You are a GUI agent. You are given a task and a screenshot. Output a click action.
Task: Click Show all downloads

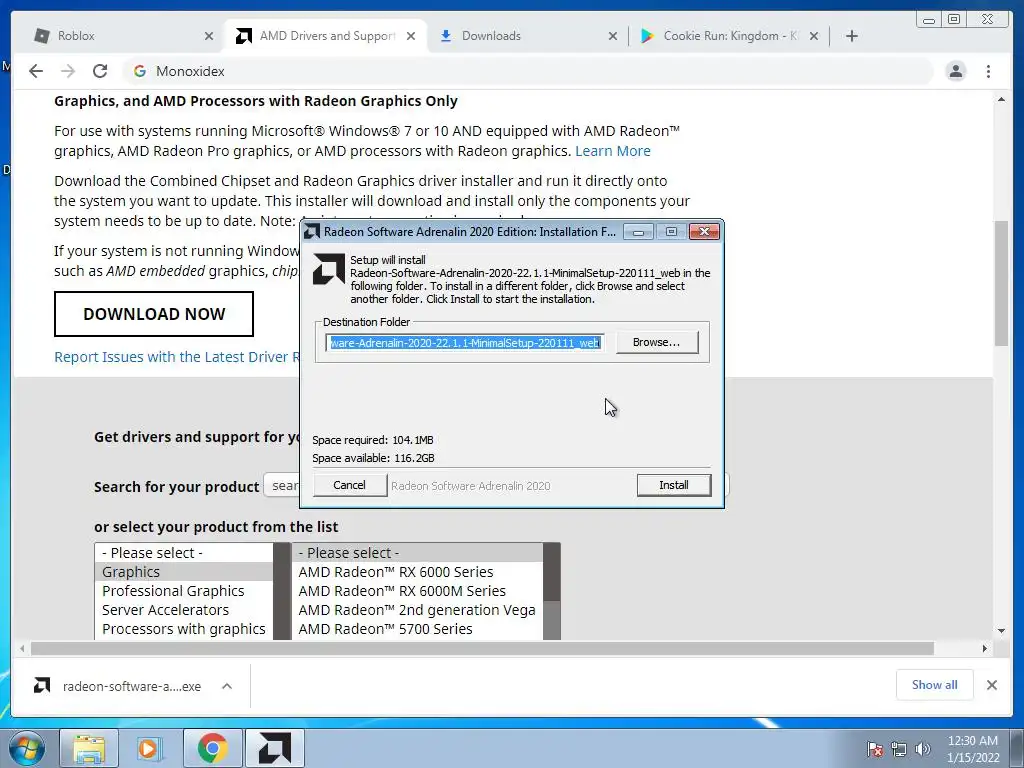click(935, 685)
